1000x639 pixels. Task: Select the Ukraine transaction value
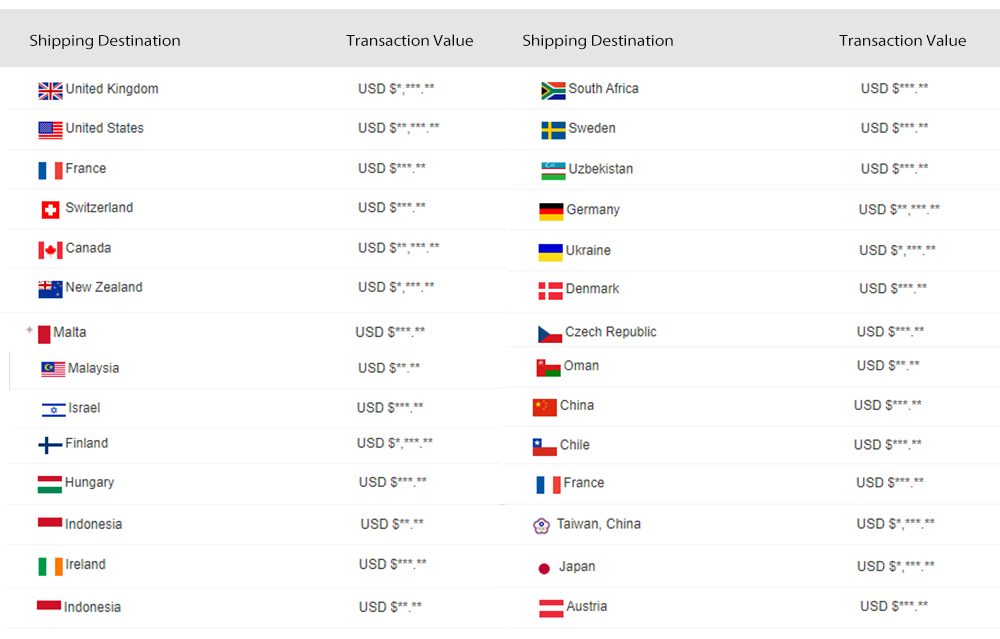pyautogui.click(x=897, y=250)
